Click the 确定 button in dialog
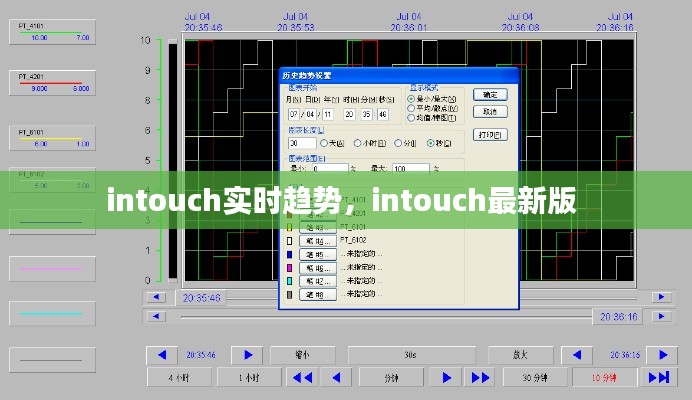Viewport: 692px width, 400px height. [490, 94]
